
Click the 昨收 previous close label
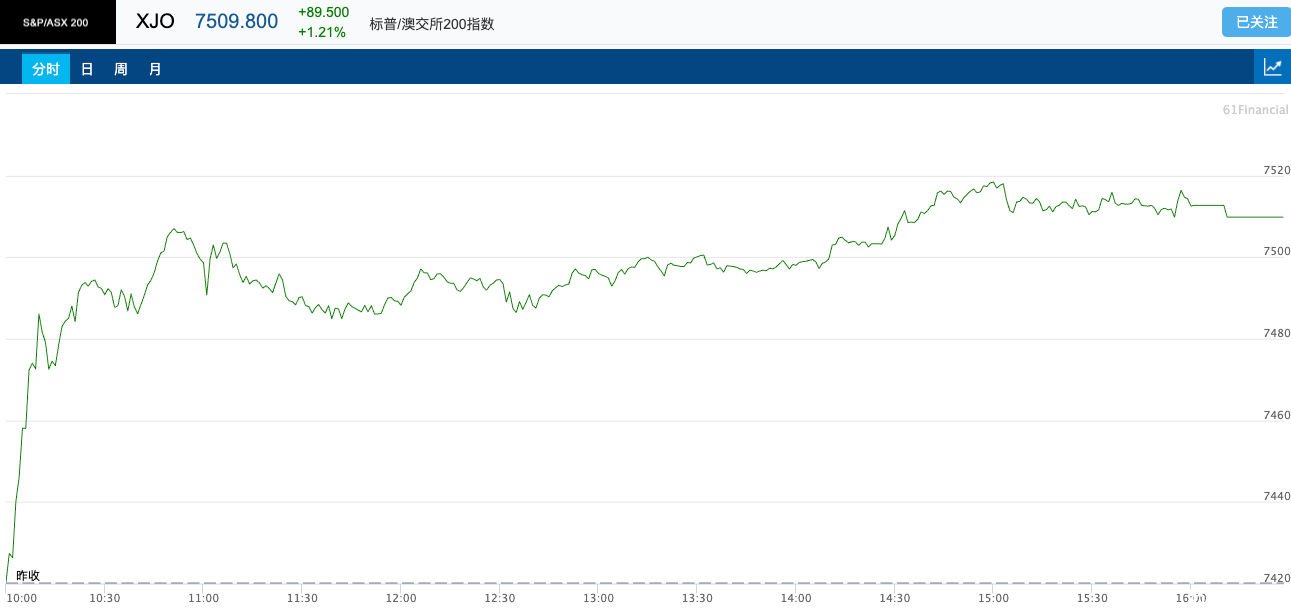pos(28,575)
